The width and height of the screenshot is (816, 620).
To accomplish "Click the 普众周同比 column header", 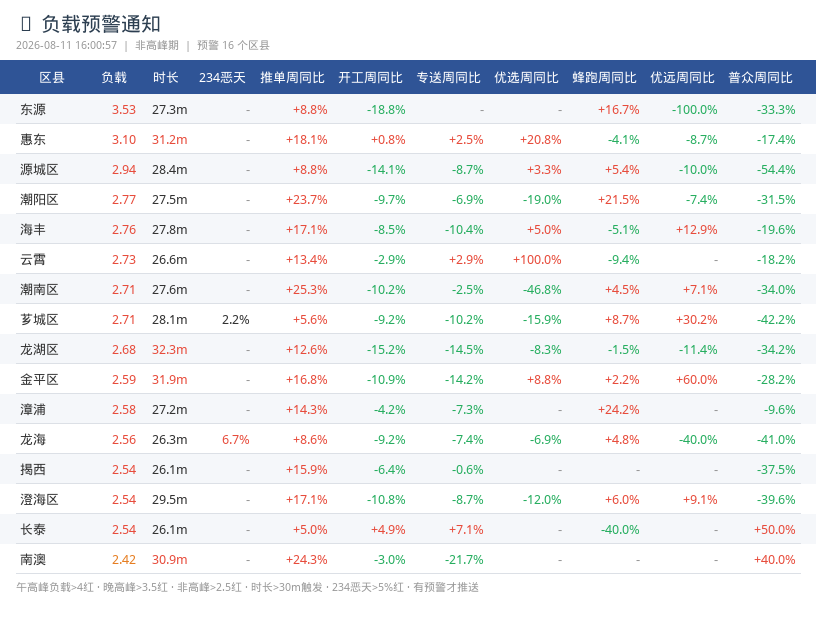I will point(761,78).
